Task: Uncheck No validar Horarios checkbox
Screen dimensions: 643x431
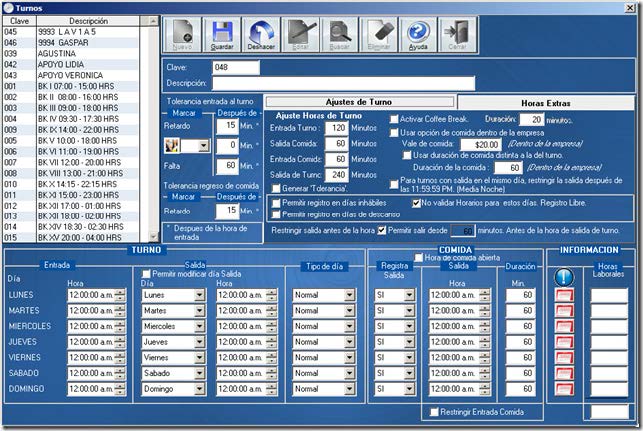Action: [x=417, y=202]
